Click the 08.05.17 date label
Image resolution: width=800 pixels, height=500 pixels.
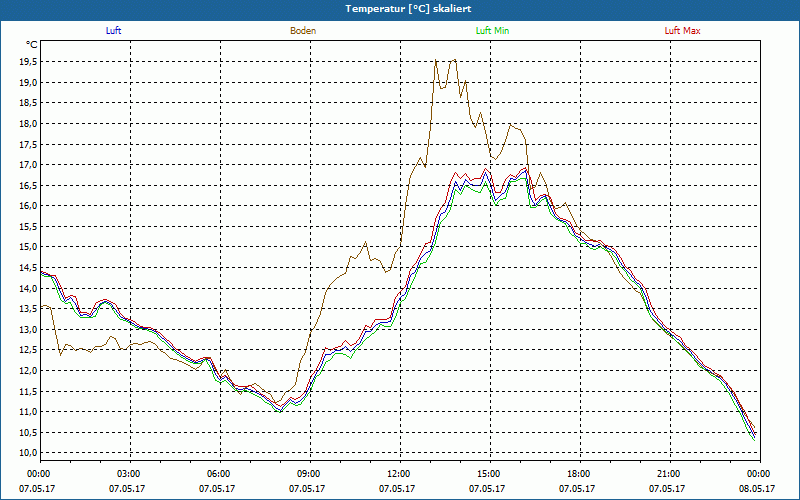[757, 489]
